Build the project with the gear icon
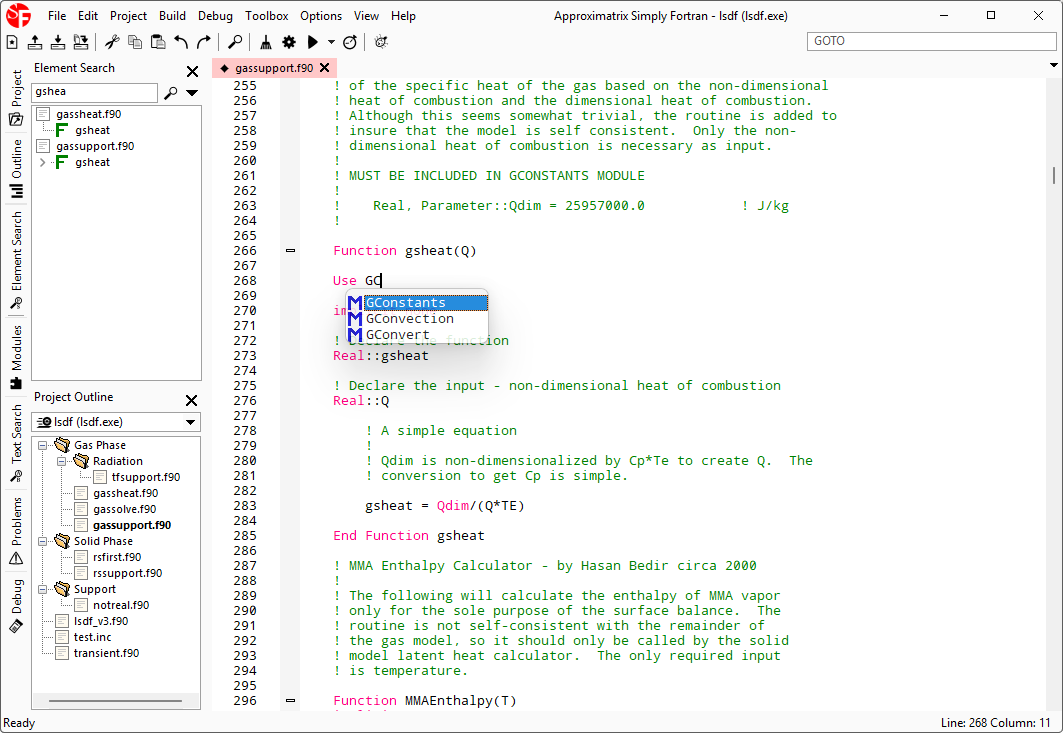The width and height of the screenshot is (1063, 733). [289, 42]
